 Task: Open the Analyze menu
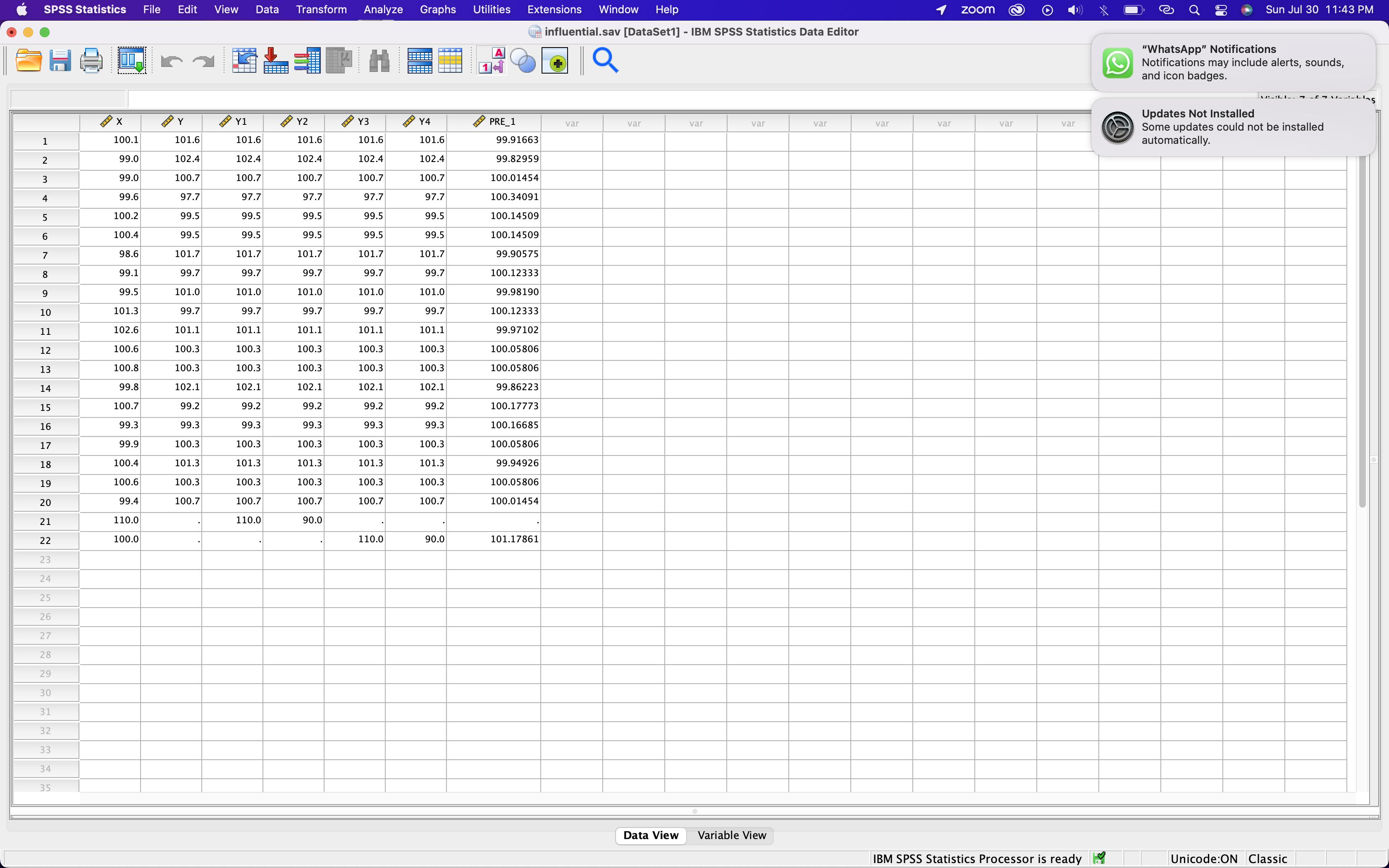click(382, 9)
